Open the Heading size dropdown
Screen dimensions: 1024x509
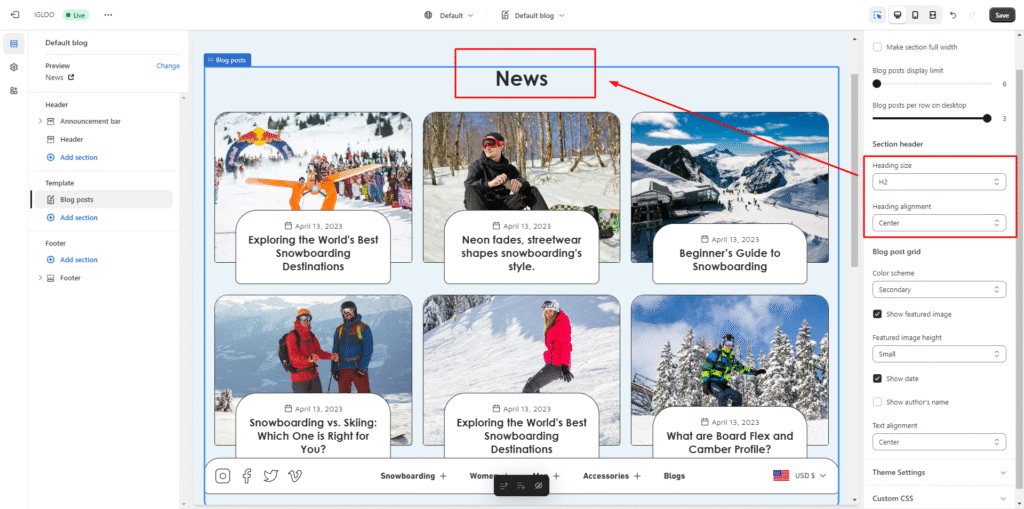(x=939, y=182)
